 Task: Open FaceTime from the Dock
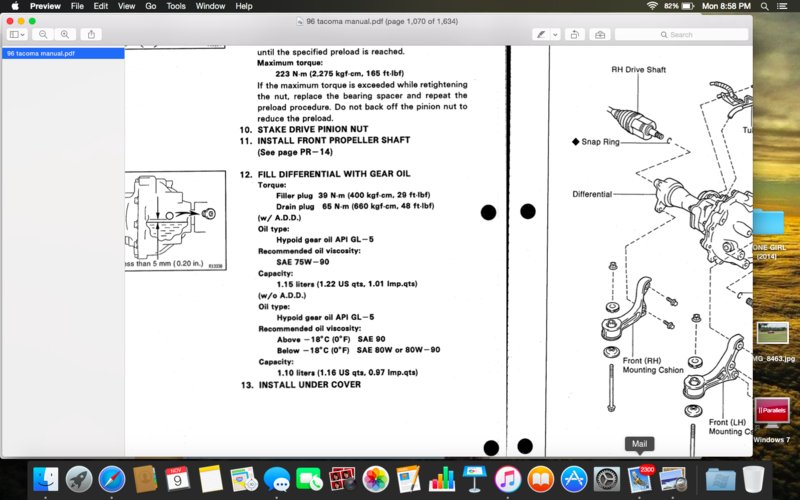click(x=309, y=479)
